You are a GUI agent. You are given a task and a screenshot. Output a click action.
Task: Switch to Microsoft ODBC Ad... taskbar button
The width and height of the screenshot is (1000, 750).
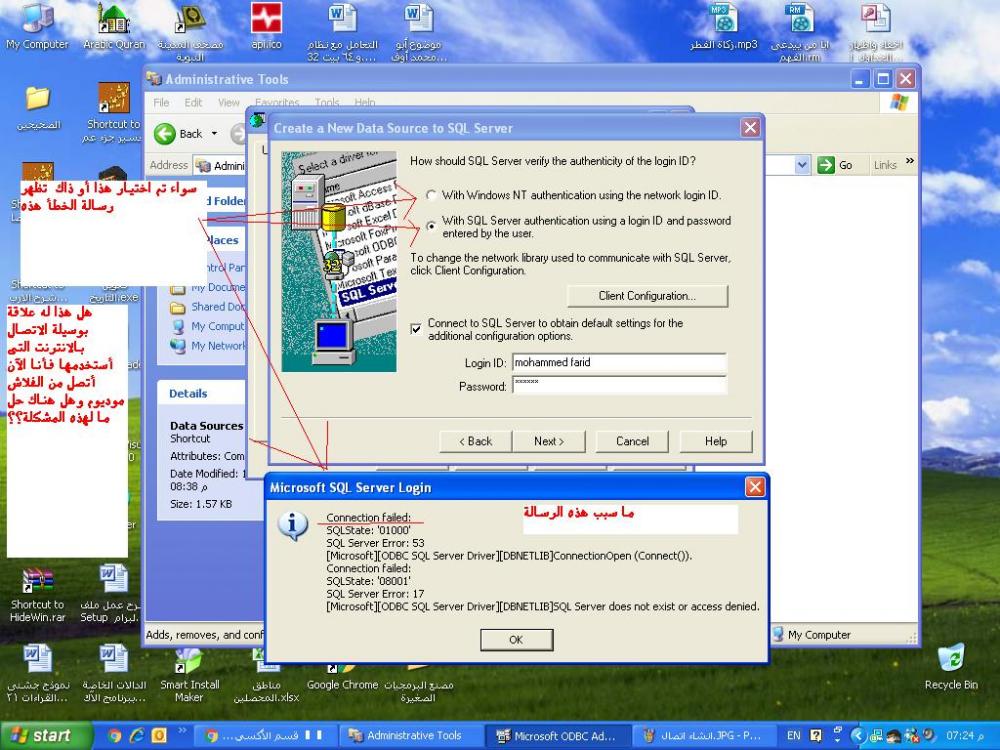[558, 736]
